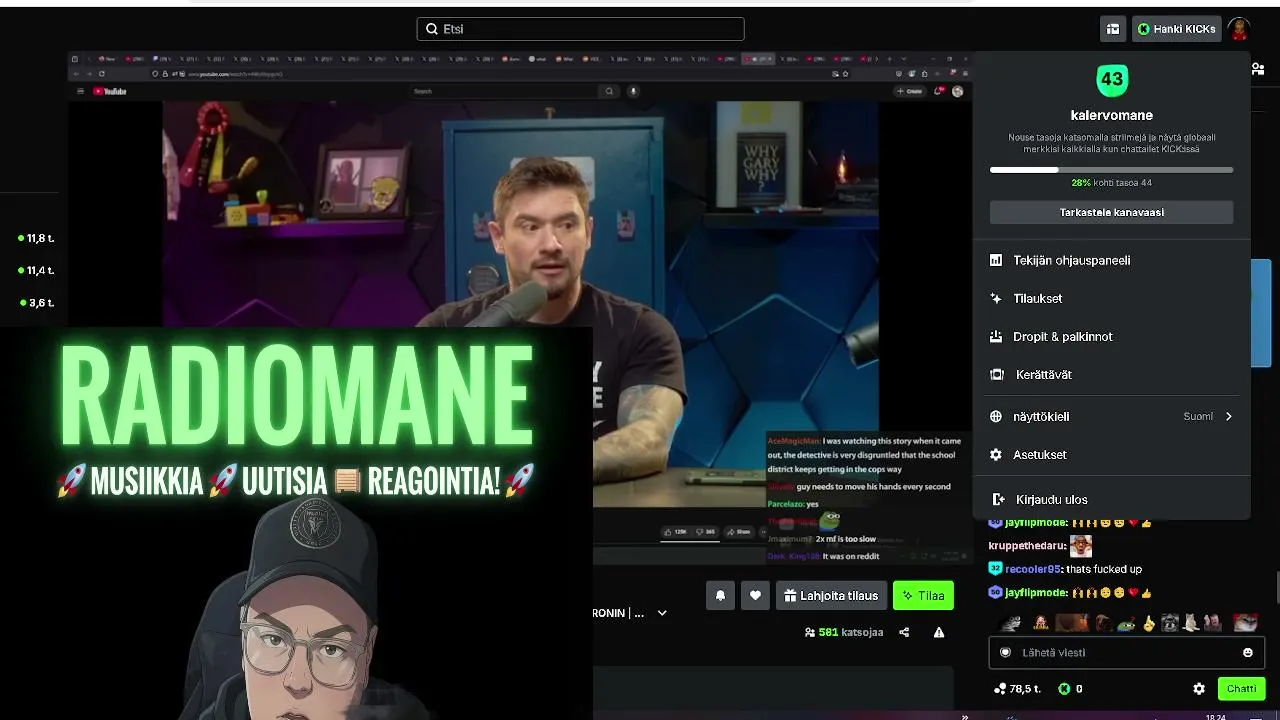Click the Lahjoita tilaus gift button

(x=831, y=595)
